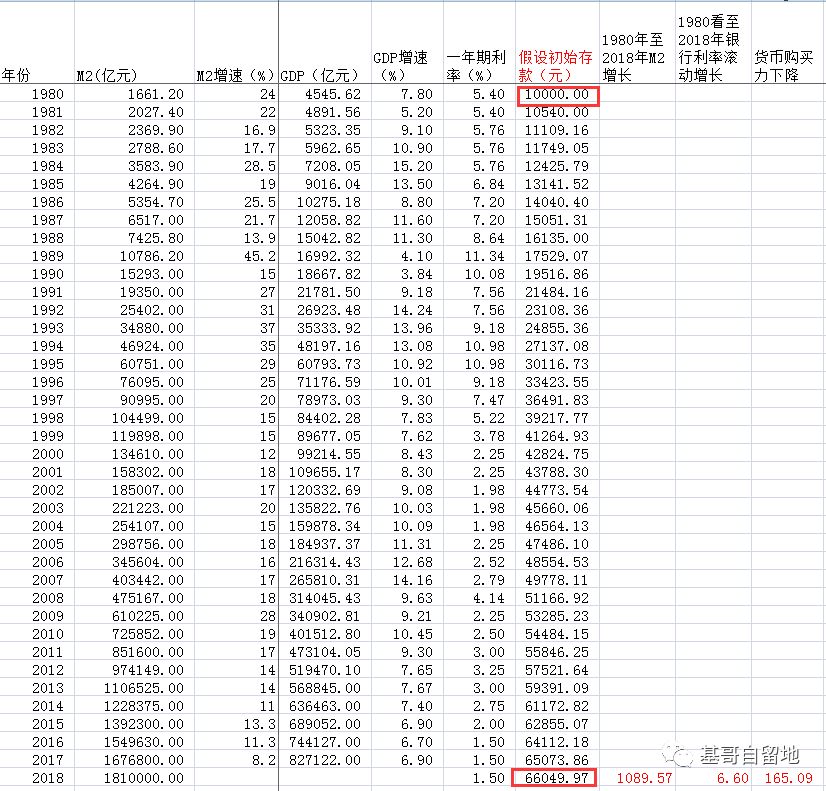Select the M2 value 10786.20
The width and height of the screenshot is (826, 791).
point(152,256)
